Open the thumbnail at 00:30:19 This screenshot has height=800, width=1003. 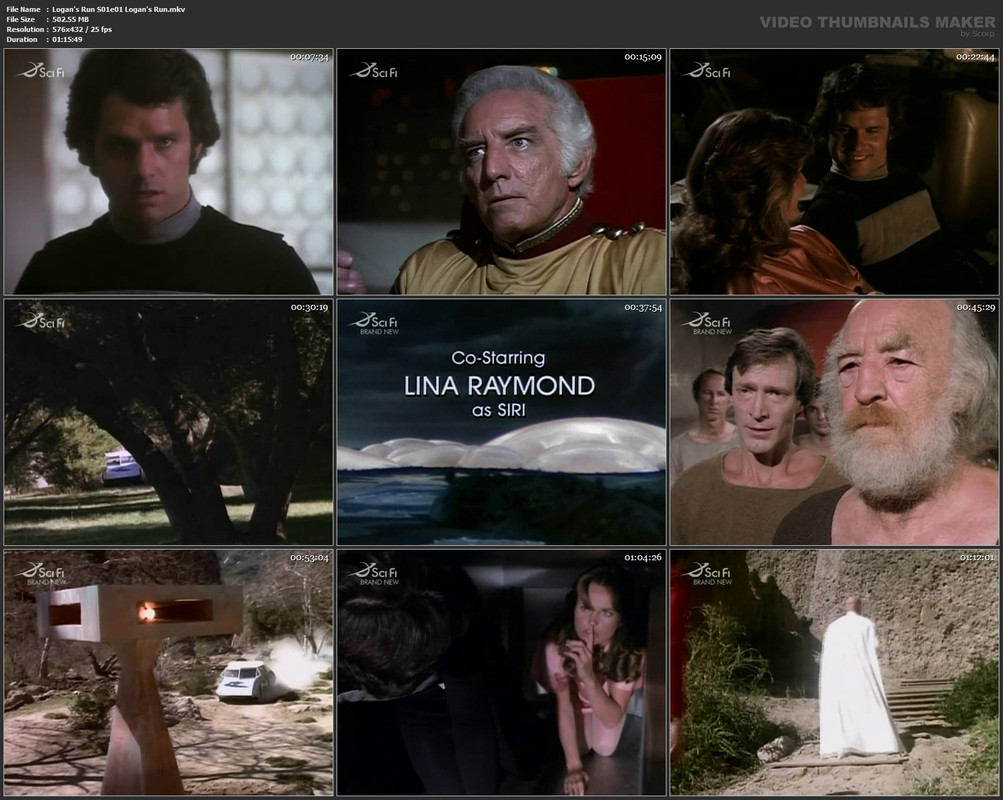tap(168, 422)
